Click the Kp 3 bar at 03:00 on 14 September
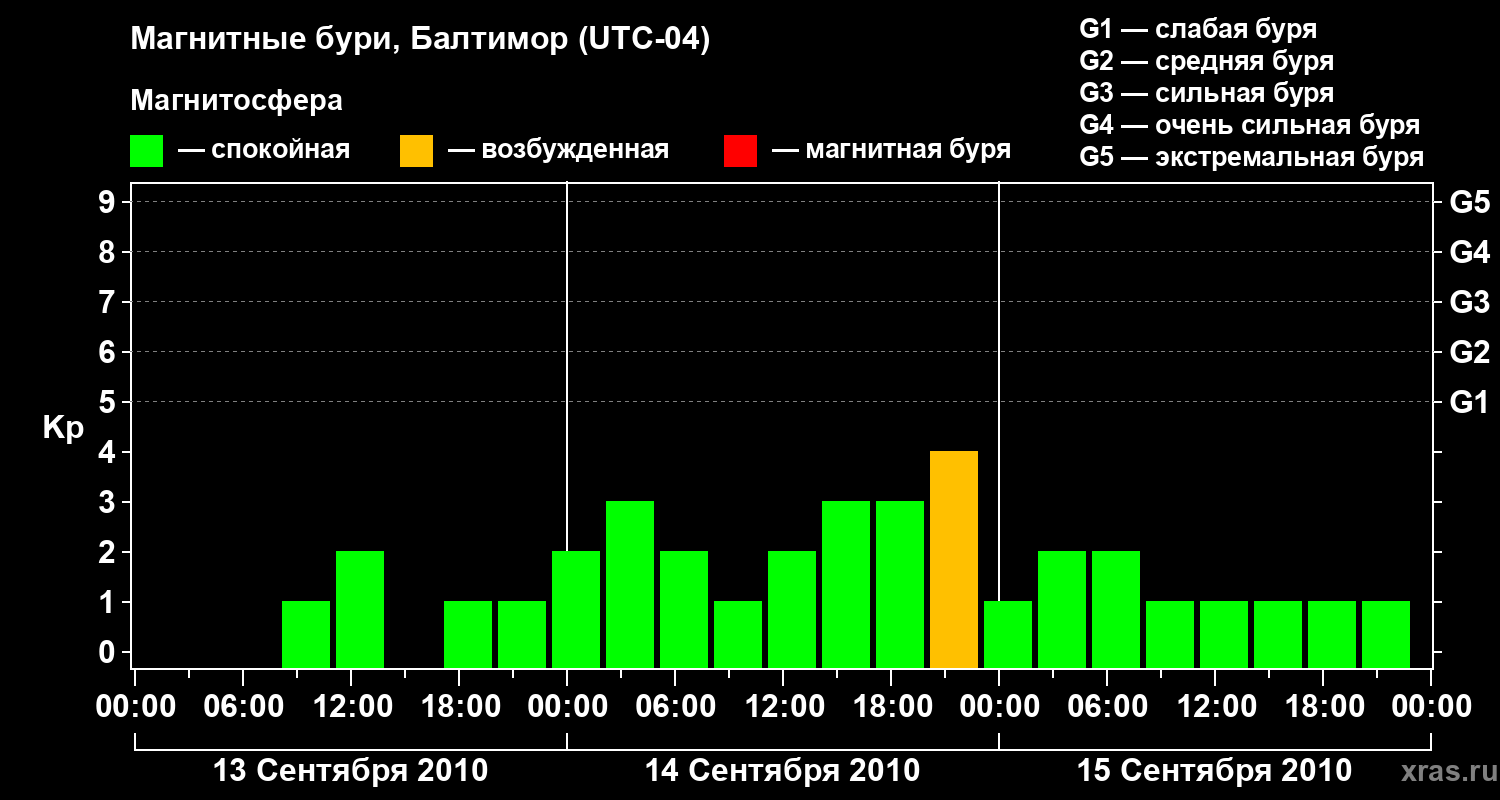Image resolution: width=1500 pixels, height=800 pixels. [x=630, y=585]
